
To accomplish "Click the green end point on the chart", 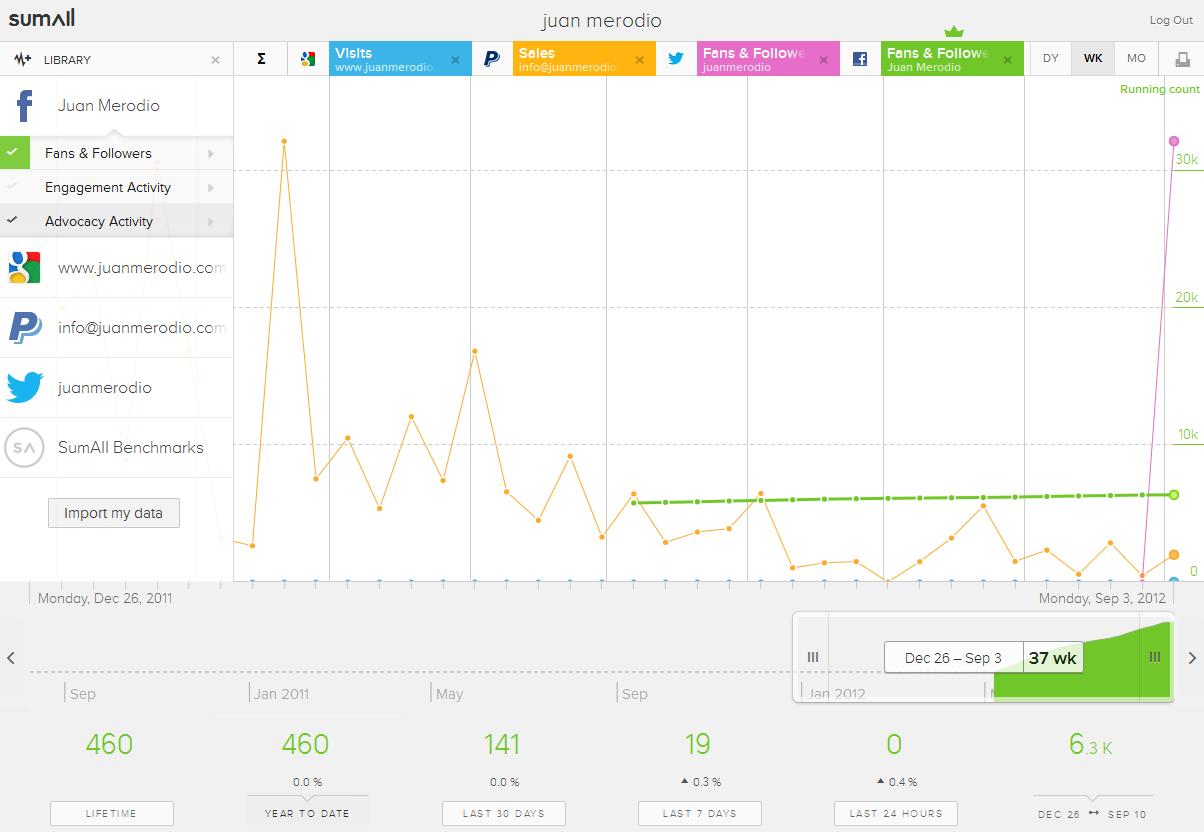I will pos(1174,494).
